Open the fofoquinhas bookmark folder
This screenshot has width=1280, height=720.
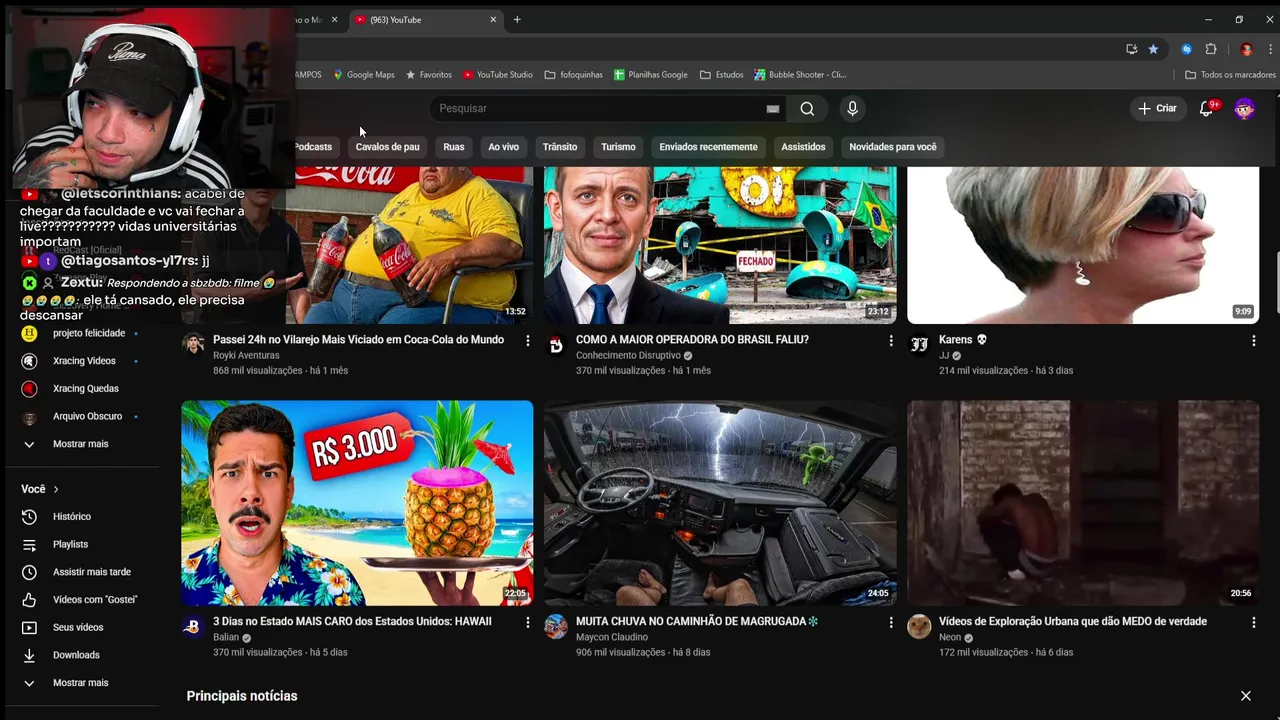[573, 75]
